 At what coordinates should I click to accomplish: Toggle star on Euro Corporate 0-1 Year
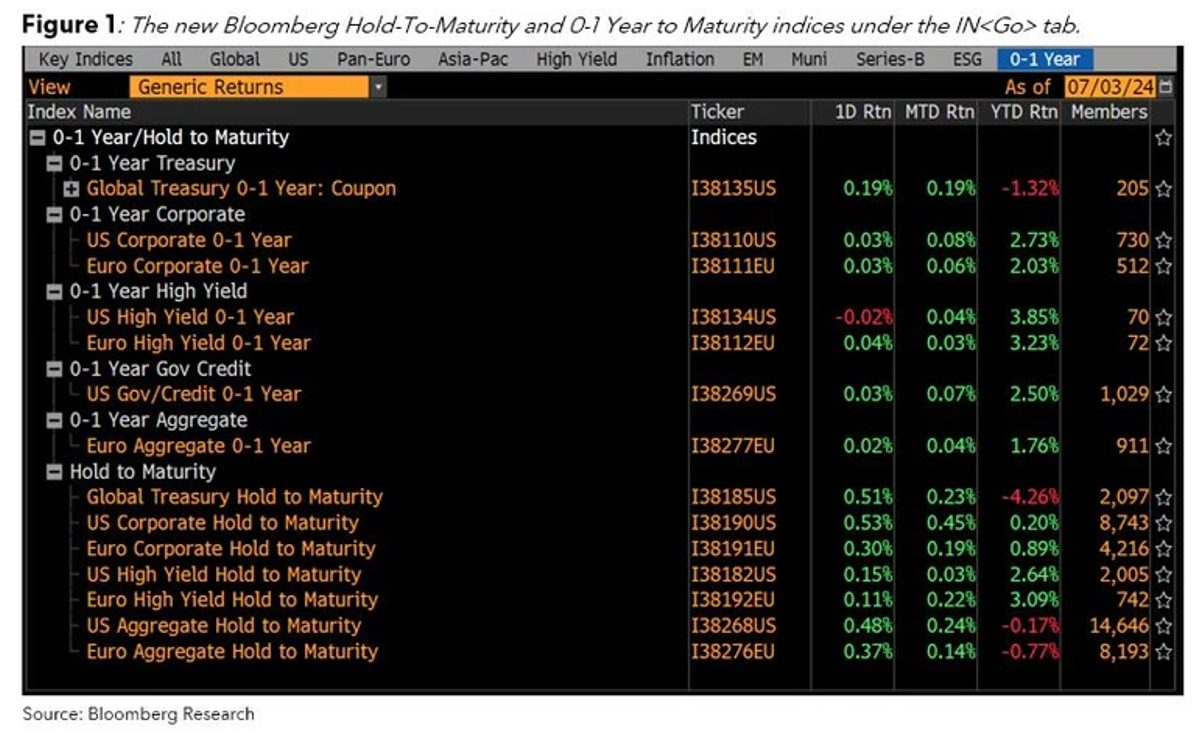coord(1163,267)
